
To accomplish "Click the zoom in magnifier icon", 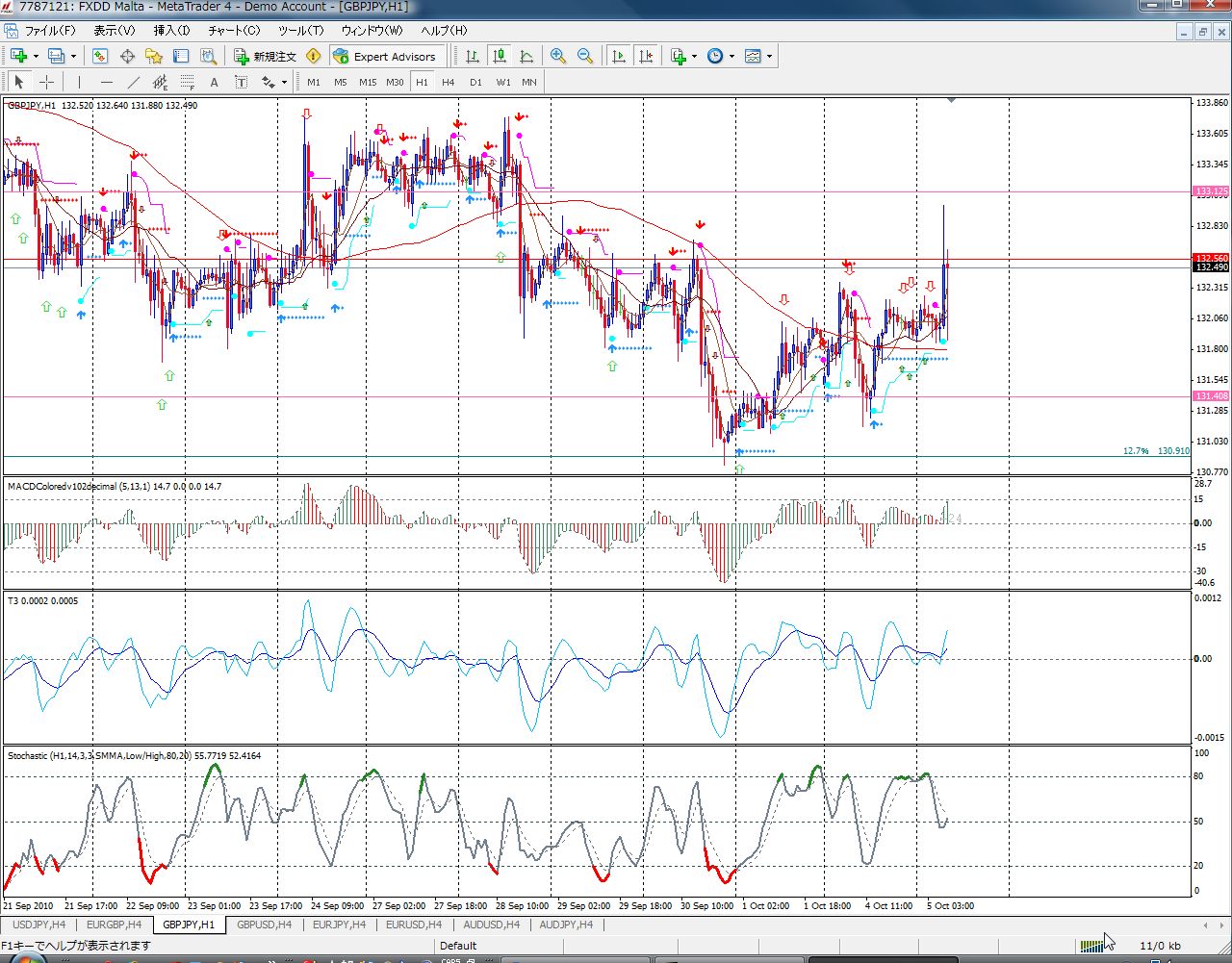I will [558, 57].
